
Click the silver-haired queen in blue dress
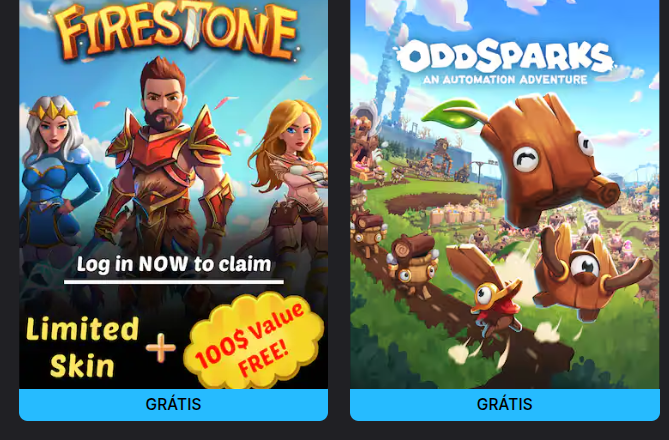click(x=55, y=179)
